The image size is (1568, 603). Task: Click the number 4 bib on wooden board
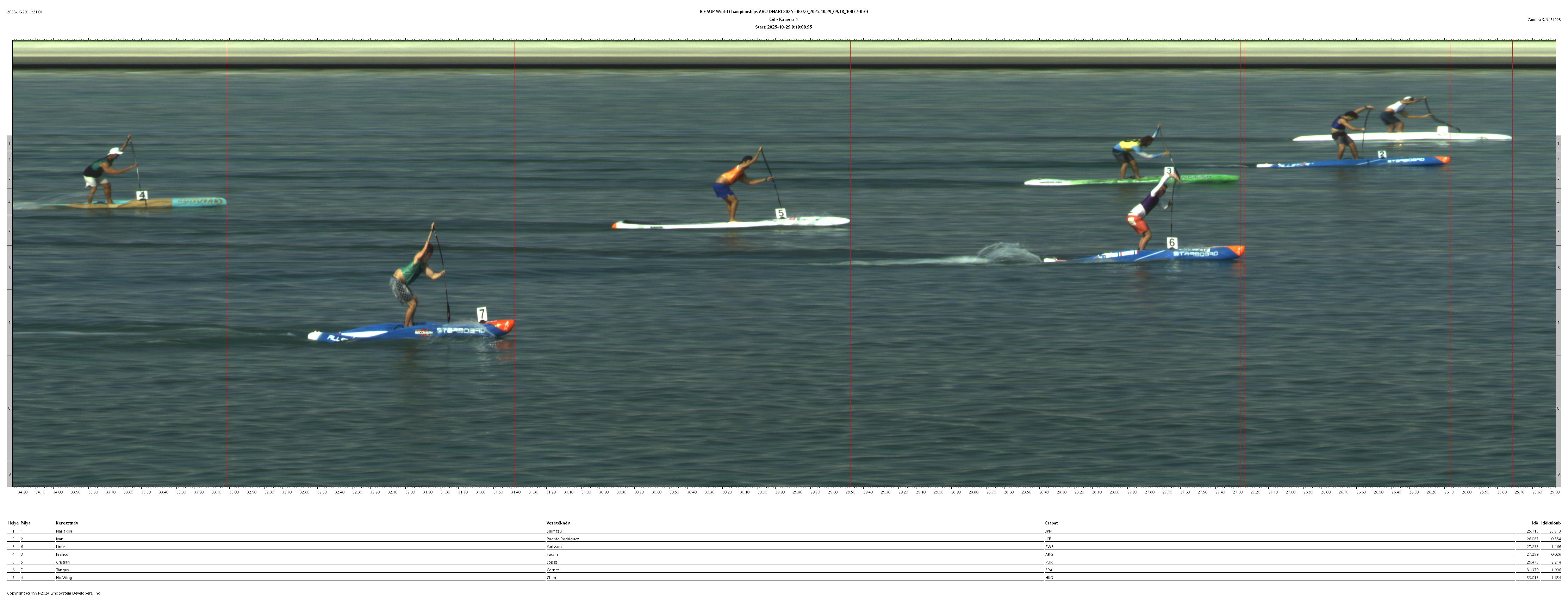142,195
